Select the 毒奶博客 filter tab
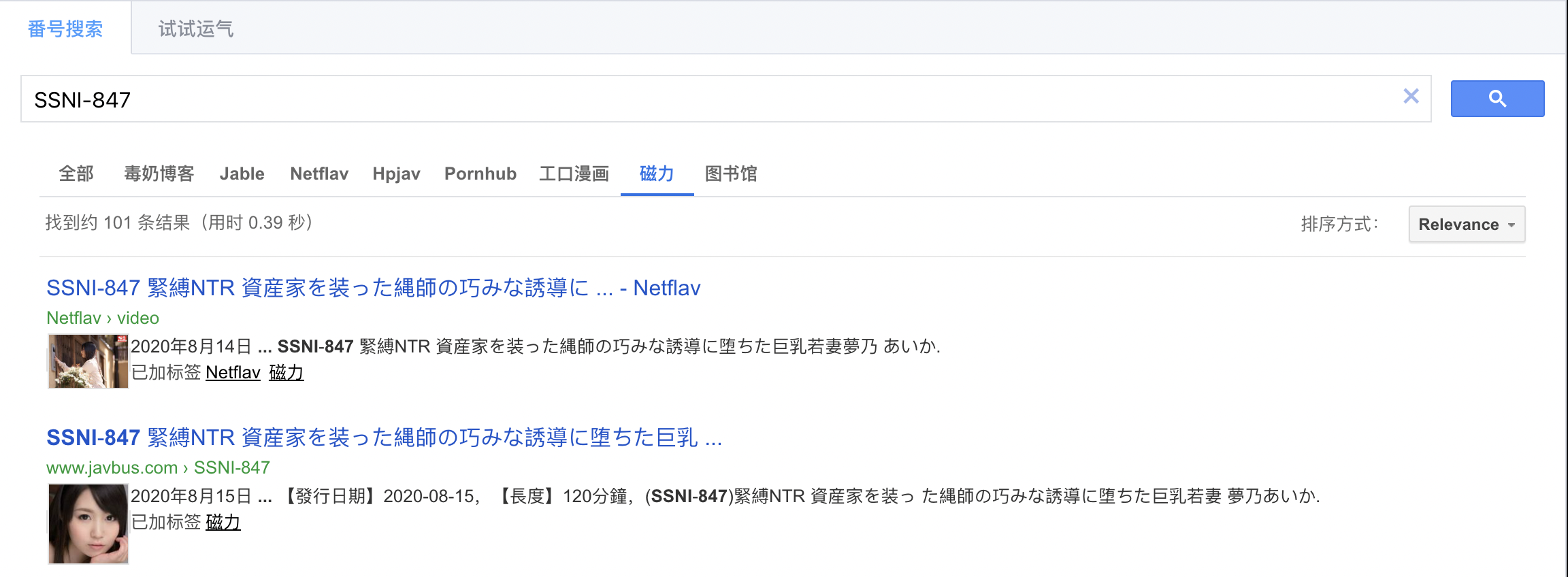The image size is (1568, 577). point(159,174)
